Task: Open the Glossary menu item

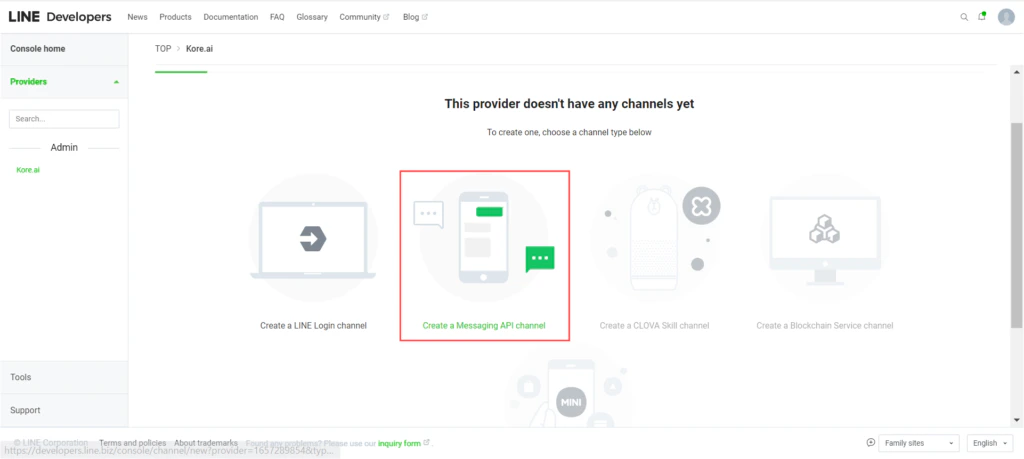Action: coord(312,17)
